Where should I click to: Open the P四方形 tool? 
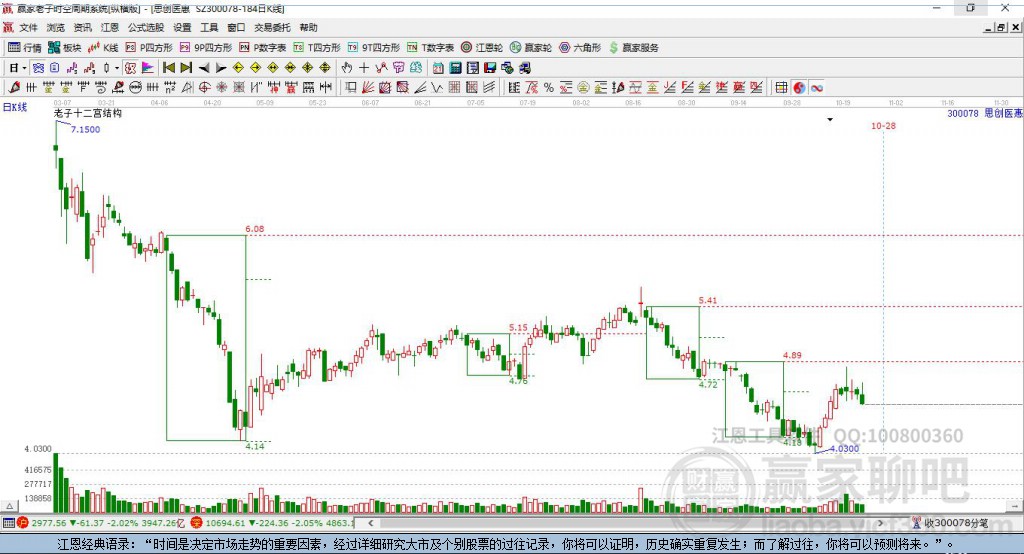[149, 48]
